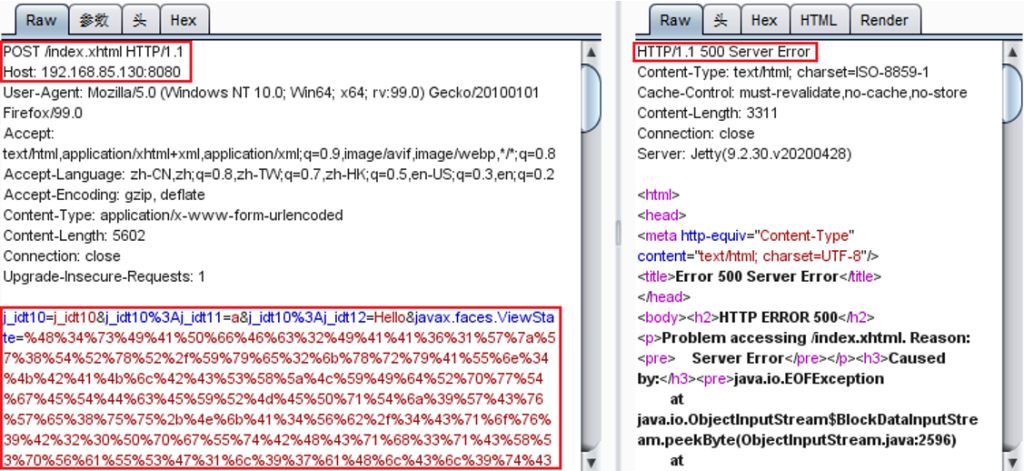The width and height of the screenshot is (1024, 471).
Task: Click the 'Content-Length: 3311' response header
Action: [x=707, y=113]
